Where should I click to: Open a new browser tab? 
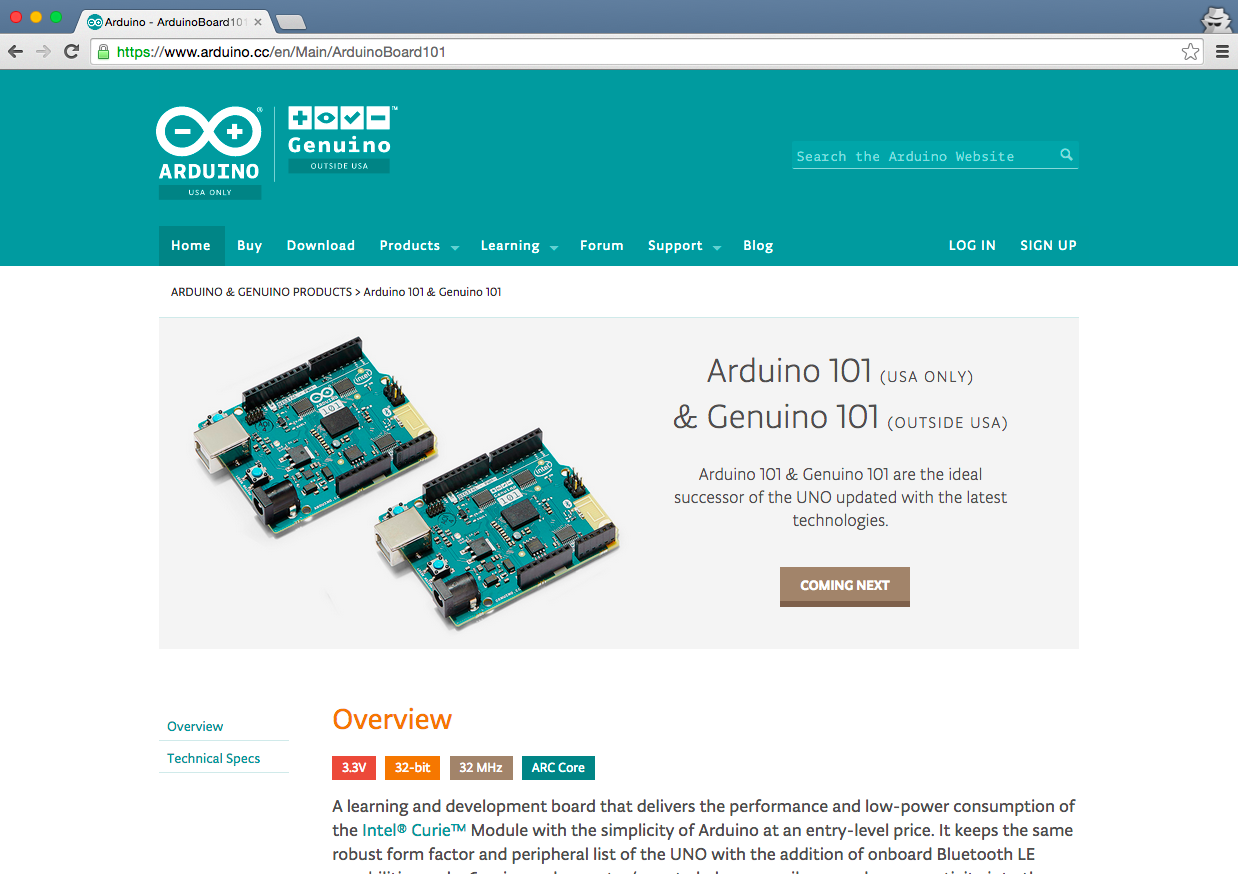point(290,22)
